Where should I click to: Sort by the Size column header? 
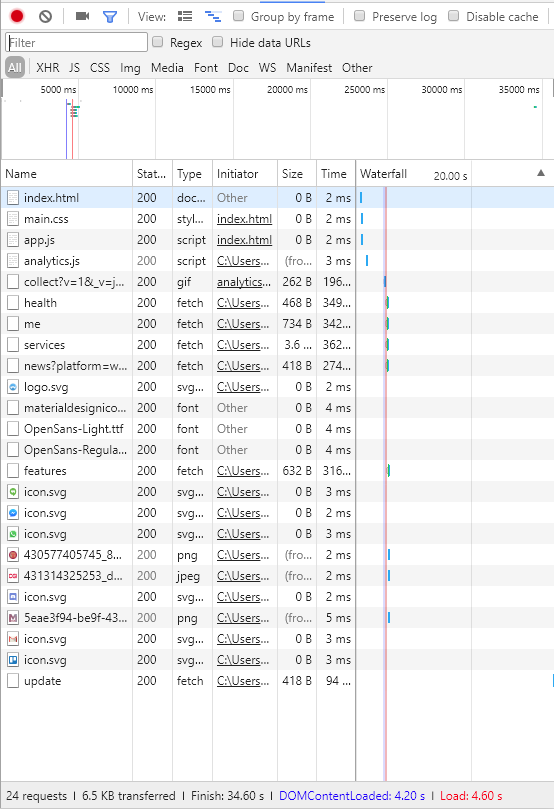(297, 174)
